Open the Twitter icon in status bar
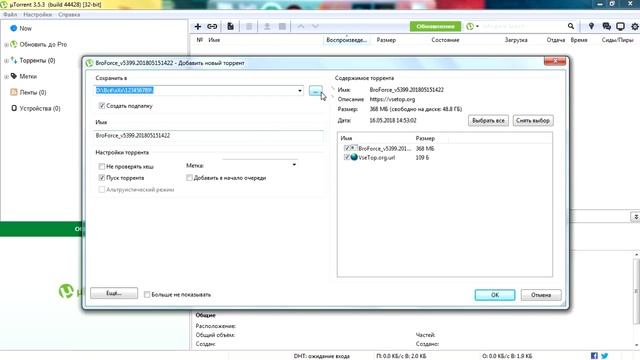The width and height of the screenshot is (640, 360). [x=604, y=356]
